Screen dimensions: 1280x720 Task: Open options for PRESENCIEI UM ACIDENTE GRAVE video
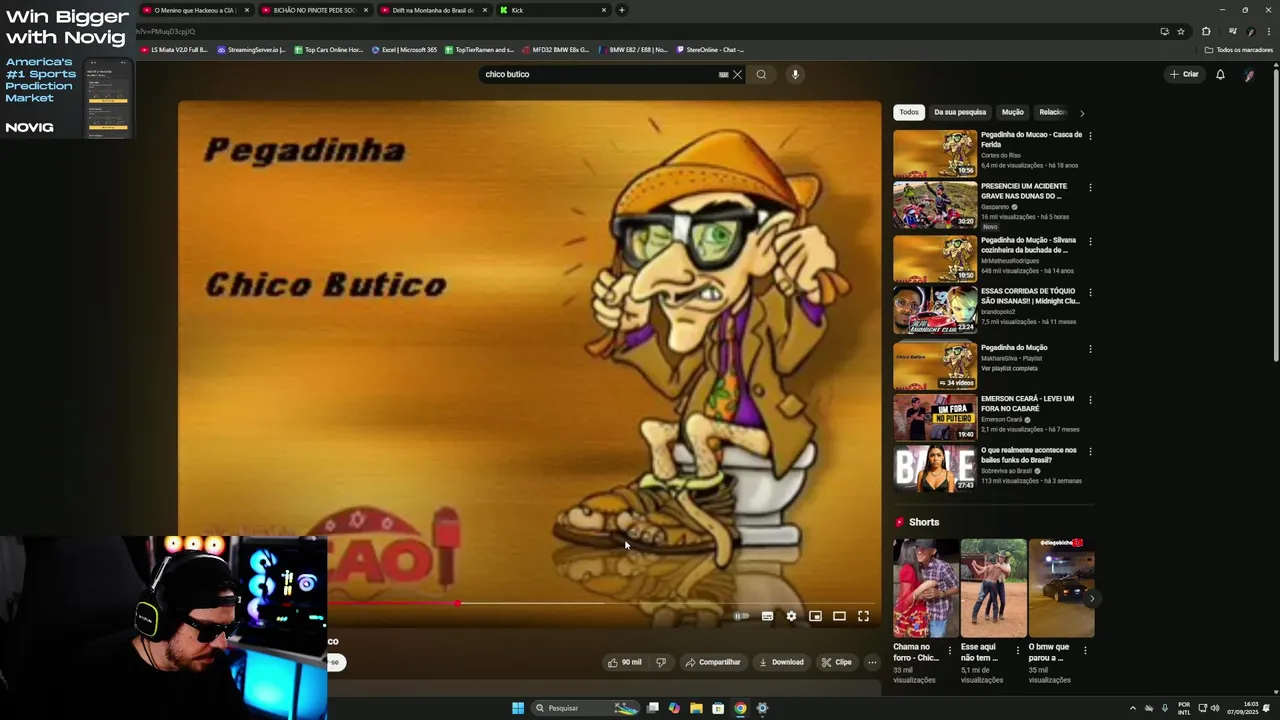[1090, 187]
